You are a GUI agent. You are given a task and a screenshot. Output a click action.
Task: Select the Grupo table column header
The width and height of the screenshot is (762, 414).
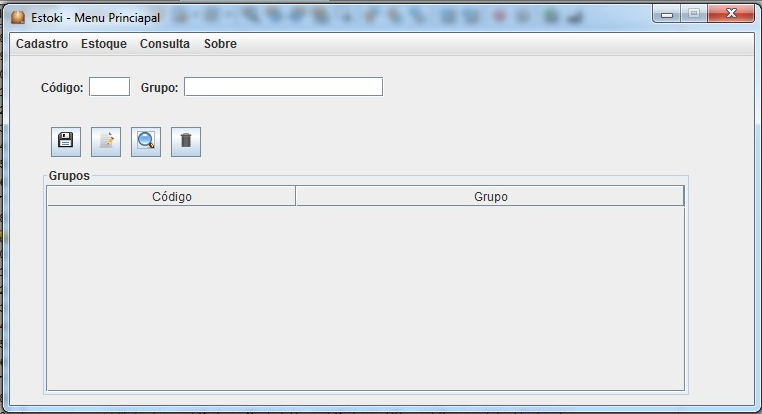(490, 196)
